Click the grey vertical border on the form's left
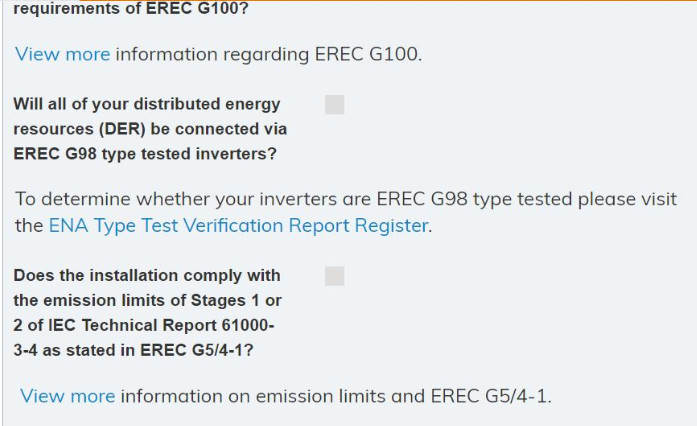The width and height of the screenshot is (697, 426). 2,213
